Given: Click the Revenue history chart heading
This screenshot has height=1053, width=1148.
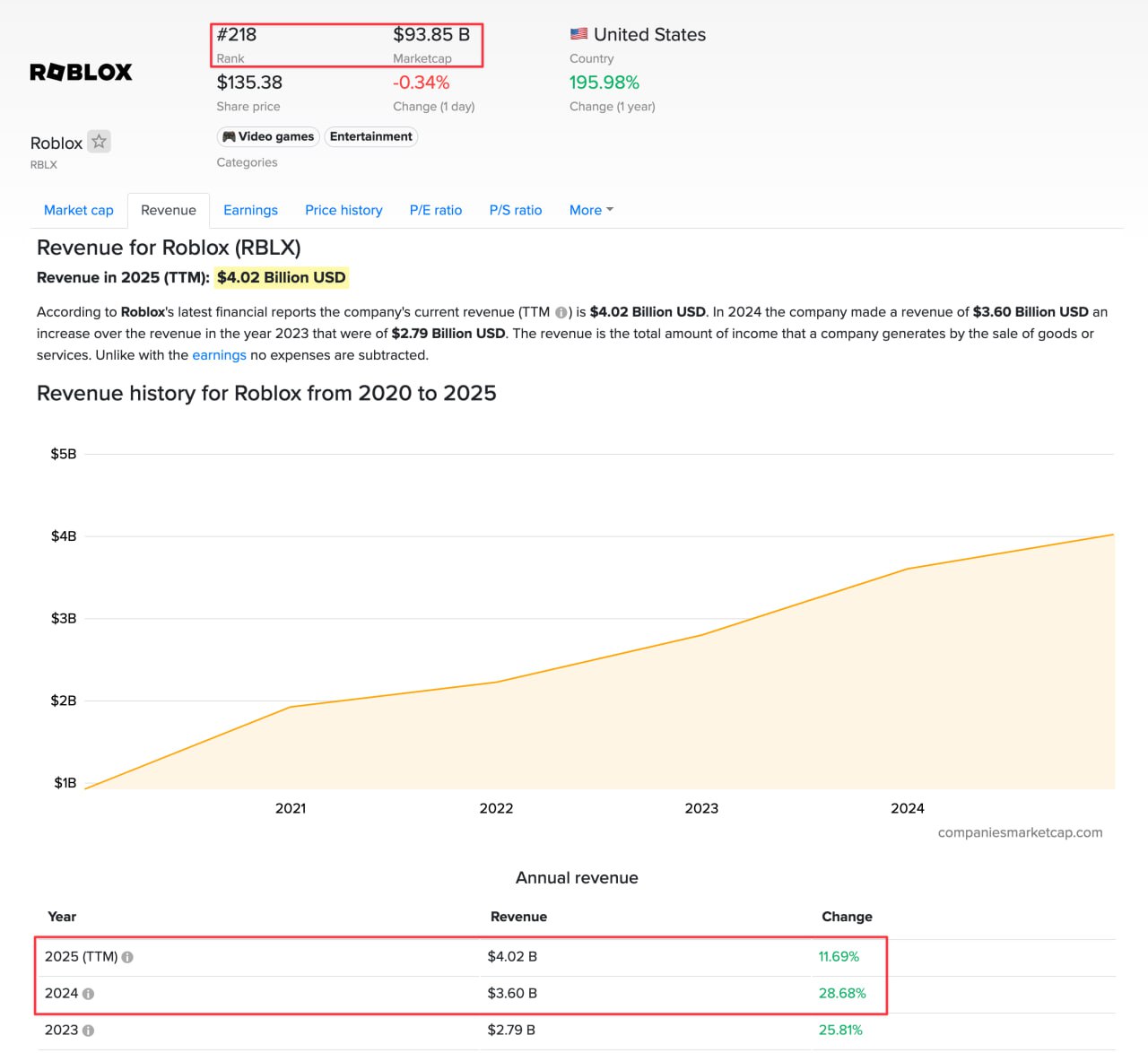Looking at the screenshot, I should click(x=266, y=393).
